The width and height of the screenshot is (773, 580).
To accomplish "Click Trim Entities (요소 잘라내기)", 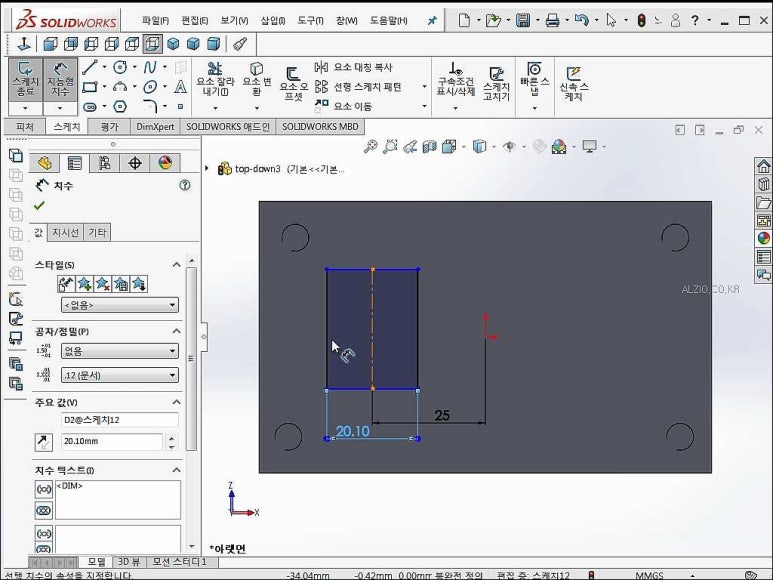I will (x=215, y=79).
